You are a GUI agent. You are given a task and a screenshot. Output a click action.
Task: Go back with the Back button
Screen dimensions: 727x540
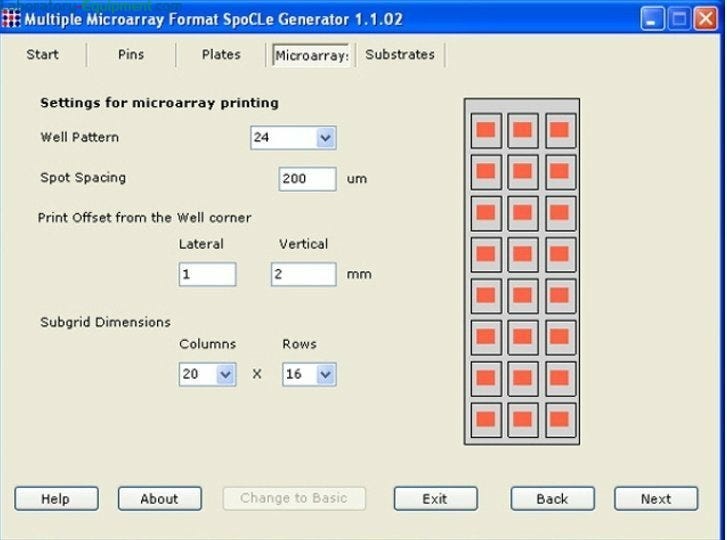[552, 499]
